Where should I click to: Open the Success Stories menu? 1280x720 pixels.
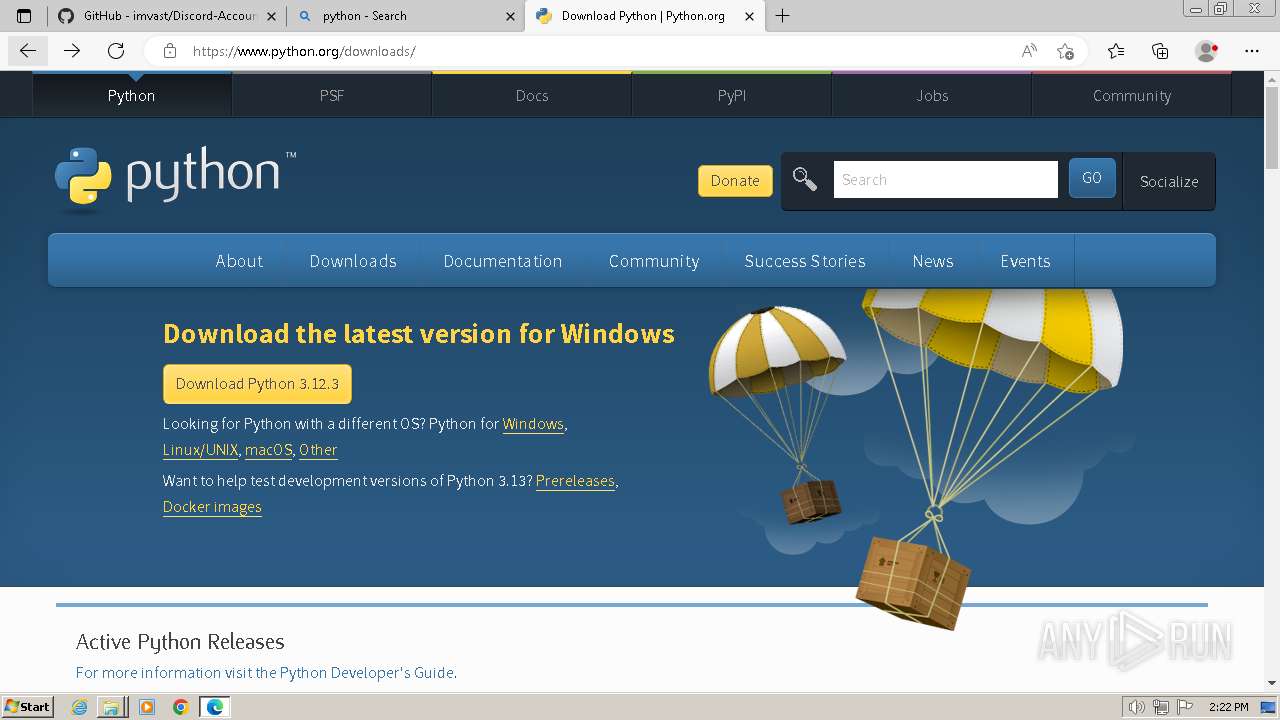point(805,261)
